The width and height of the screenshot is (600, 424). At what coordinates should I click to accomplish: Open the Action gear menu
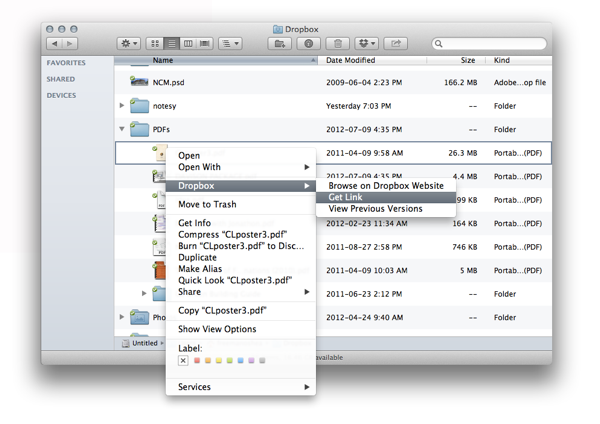(129, 44)
